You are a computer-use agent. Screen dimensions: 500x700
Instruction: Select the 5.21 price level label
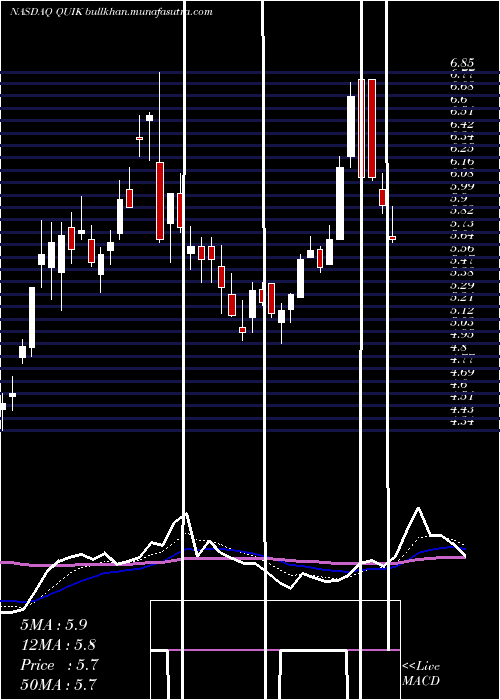pos(462,298)
